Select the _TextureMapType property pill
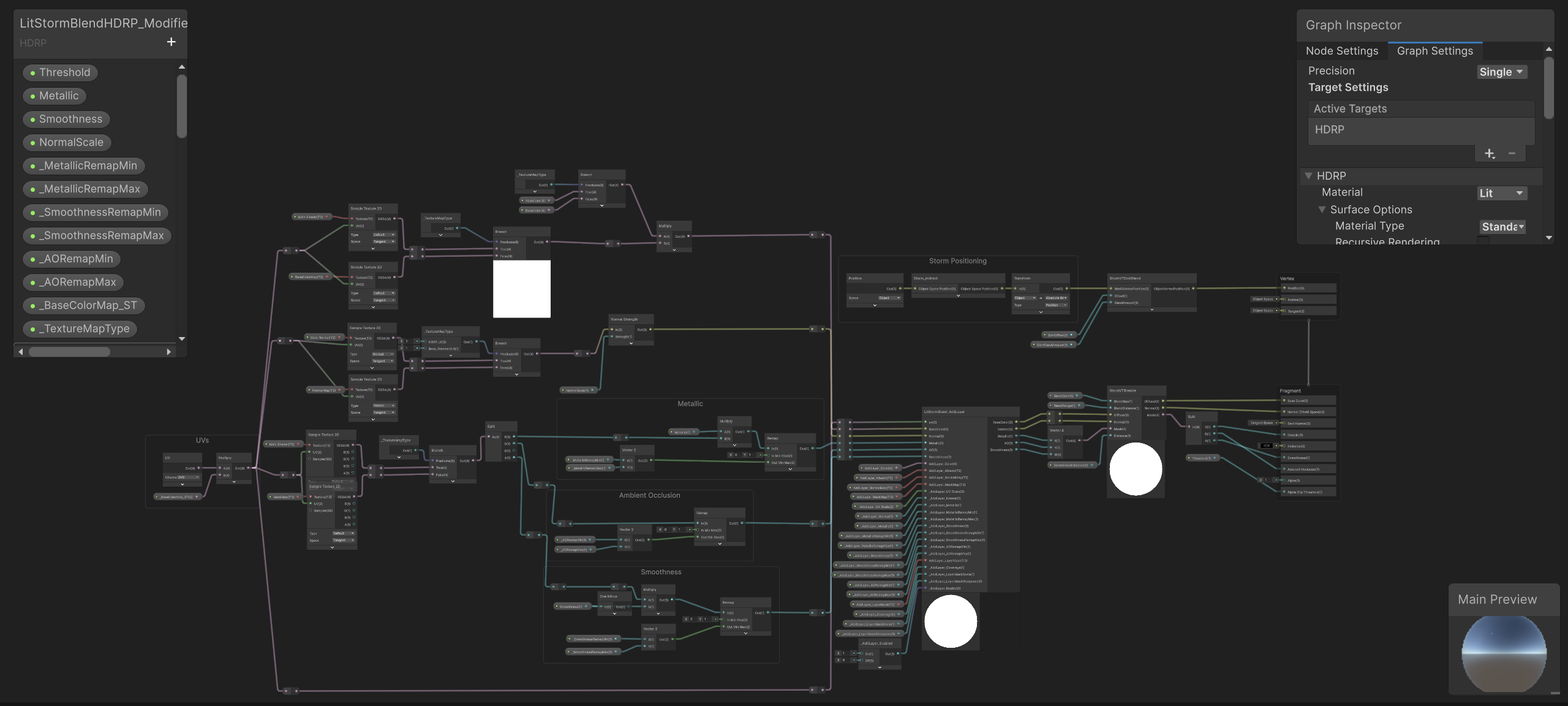This screenshot has height=706, width=1568. coord(80,328)
